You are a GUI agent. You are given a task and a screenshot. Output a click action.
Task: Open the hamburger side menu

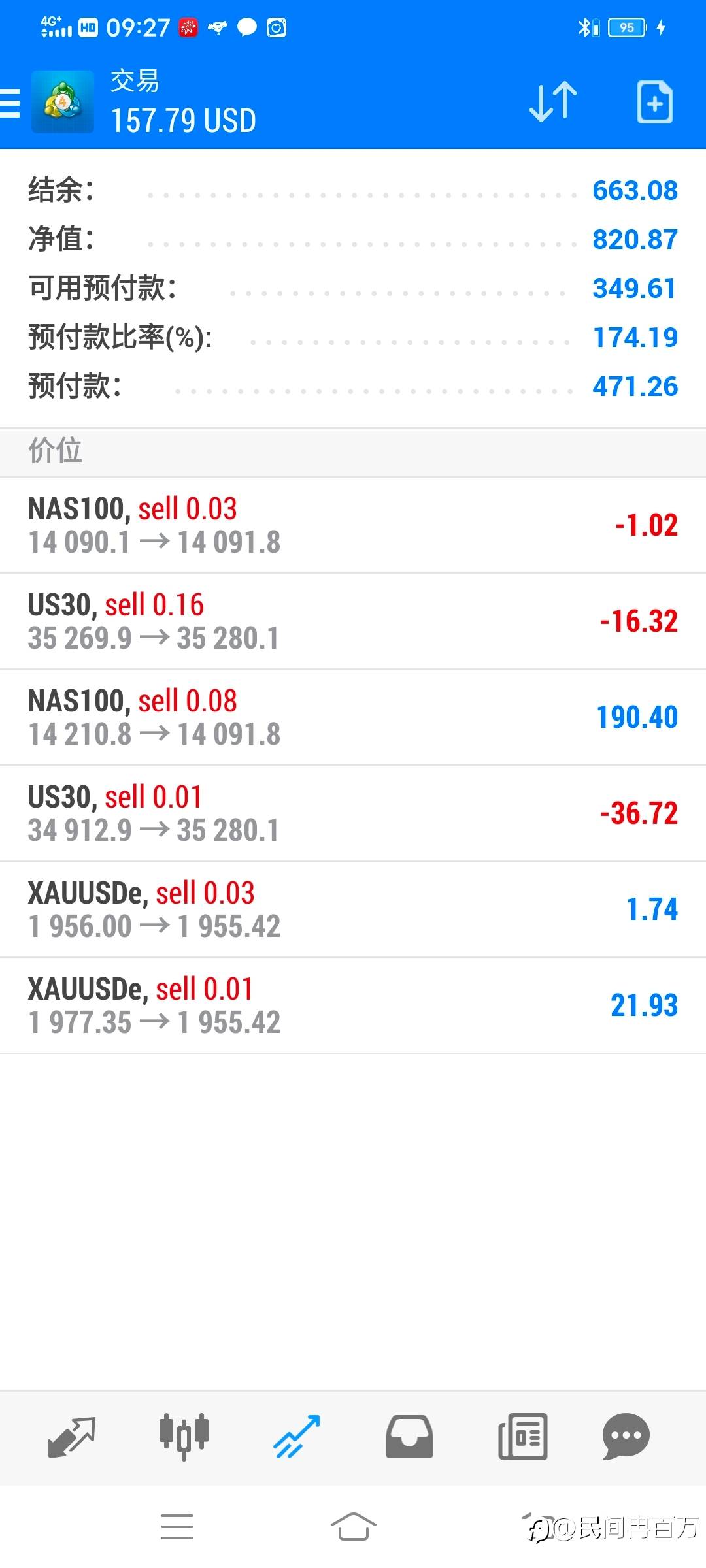10,103
